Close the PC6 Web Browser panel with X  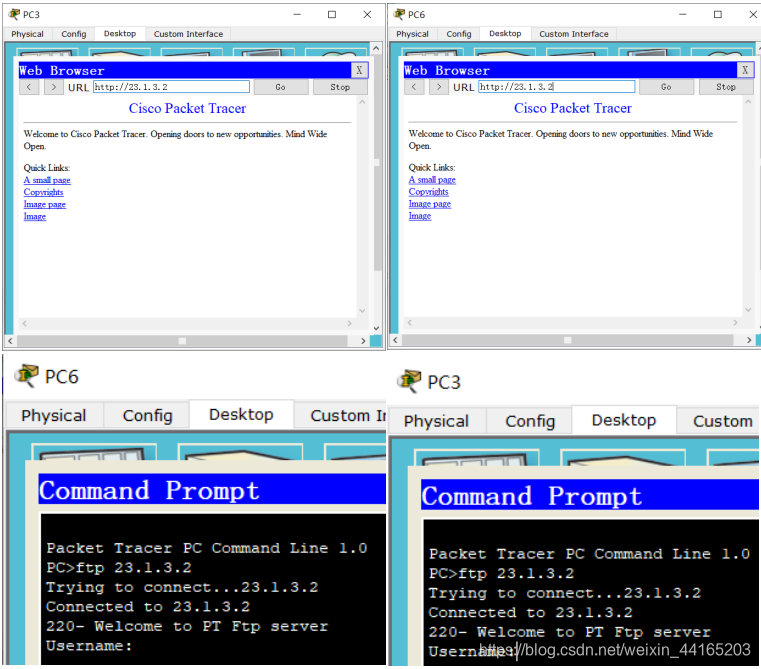[745, 70]
